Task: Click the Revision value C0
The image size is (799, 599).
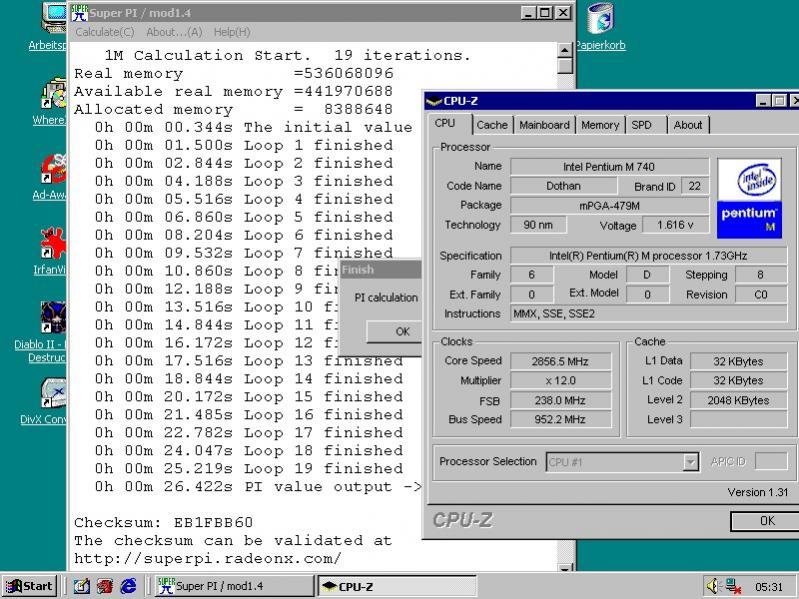Action: (x=761, y=294)
